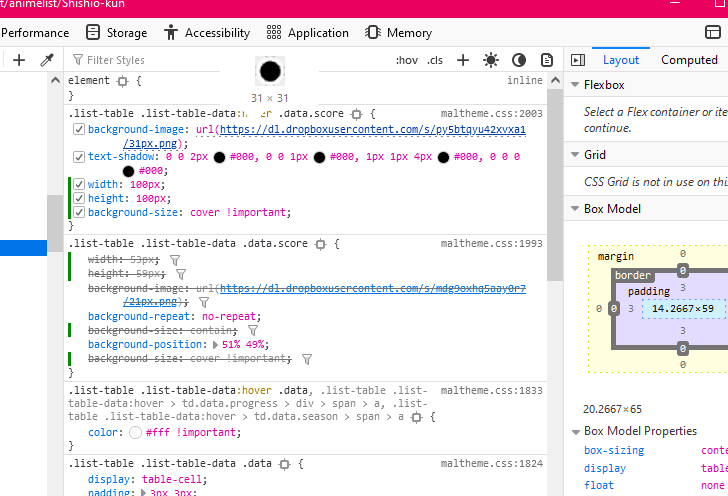Open the maltheme.css:2003 source link

(x=492, y=114)
